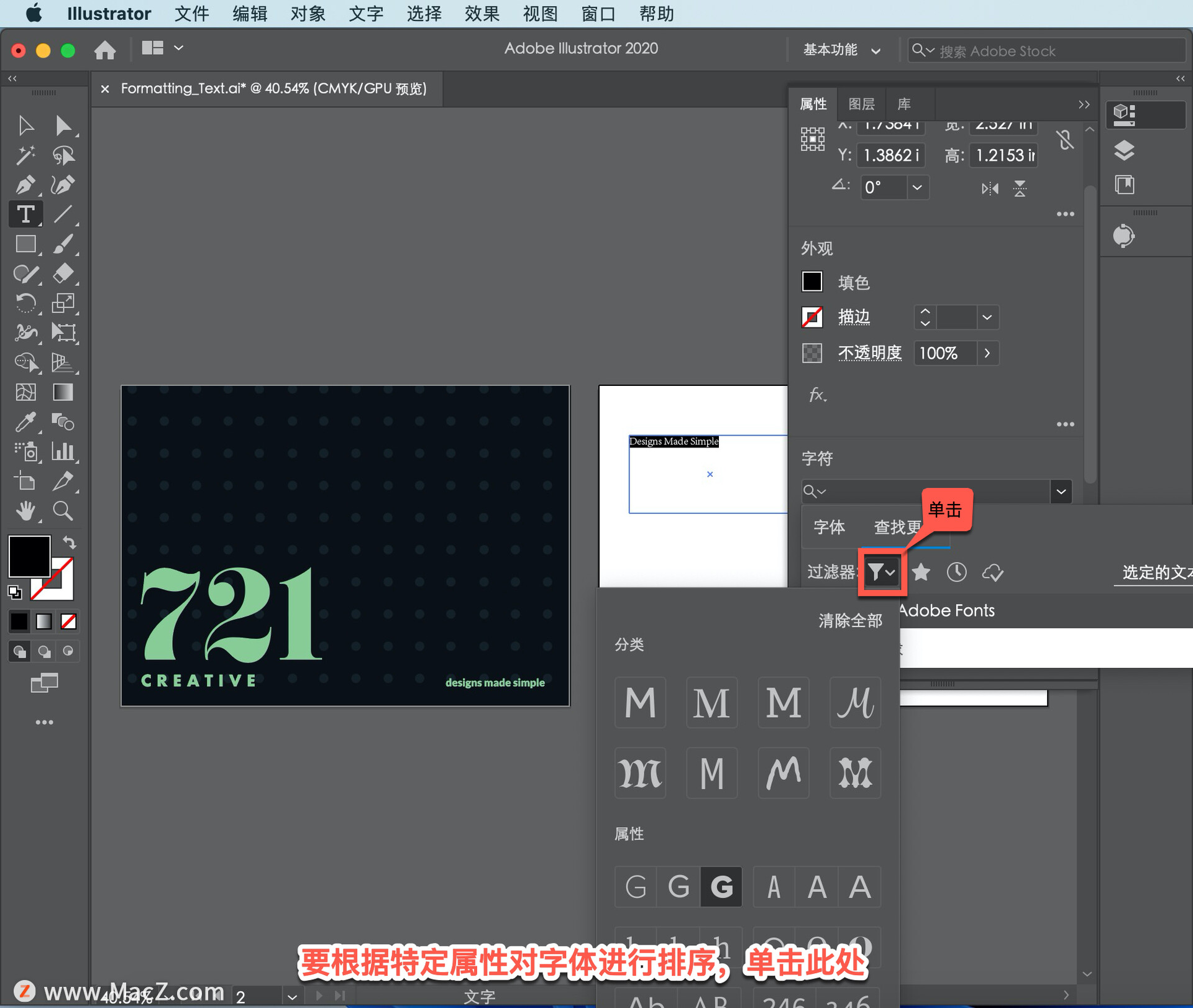Open the arrange documents dropdown
The height and width of the screenshot is (1008, 1193).
click(x=162, y=48)
